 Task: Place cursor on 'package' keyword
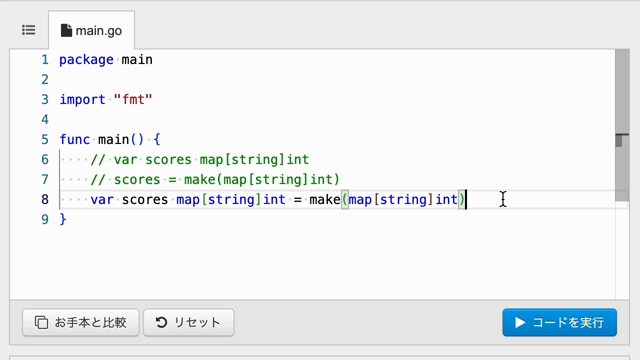87,60
